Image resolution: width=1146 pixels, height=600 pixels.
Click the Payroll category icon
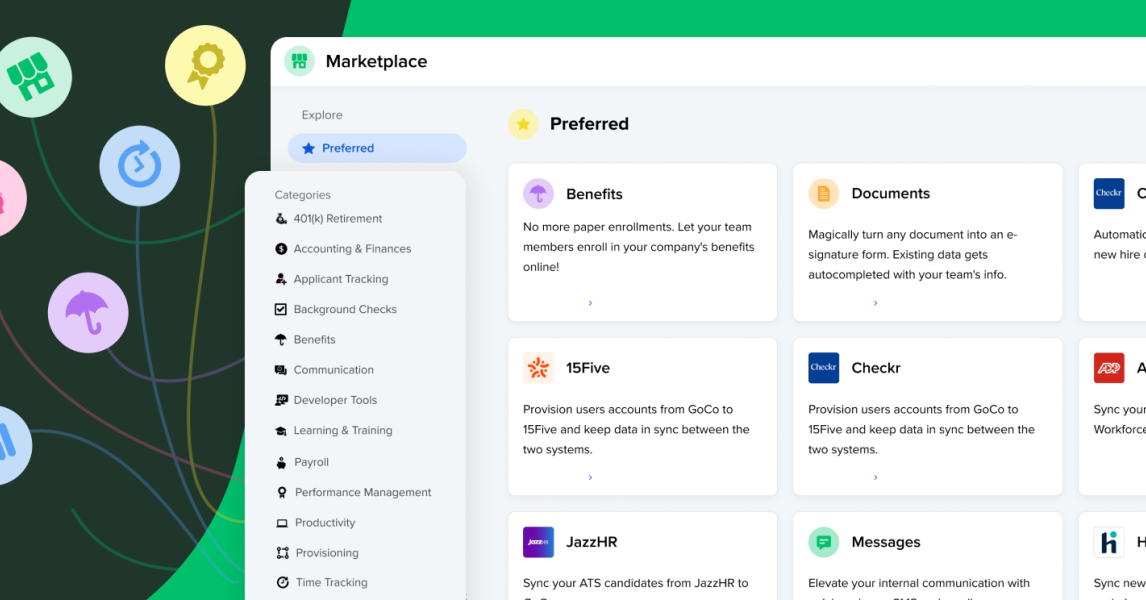[x=281, y=461]
